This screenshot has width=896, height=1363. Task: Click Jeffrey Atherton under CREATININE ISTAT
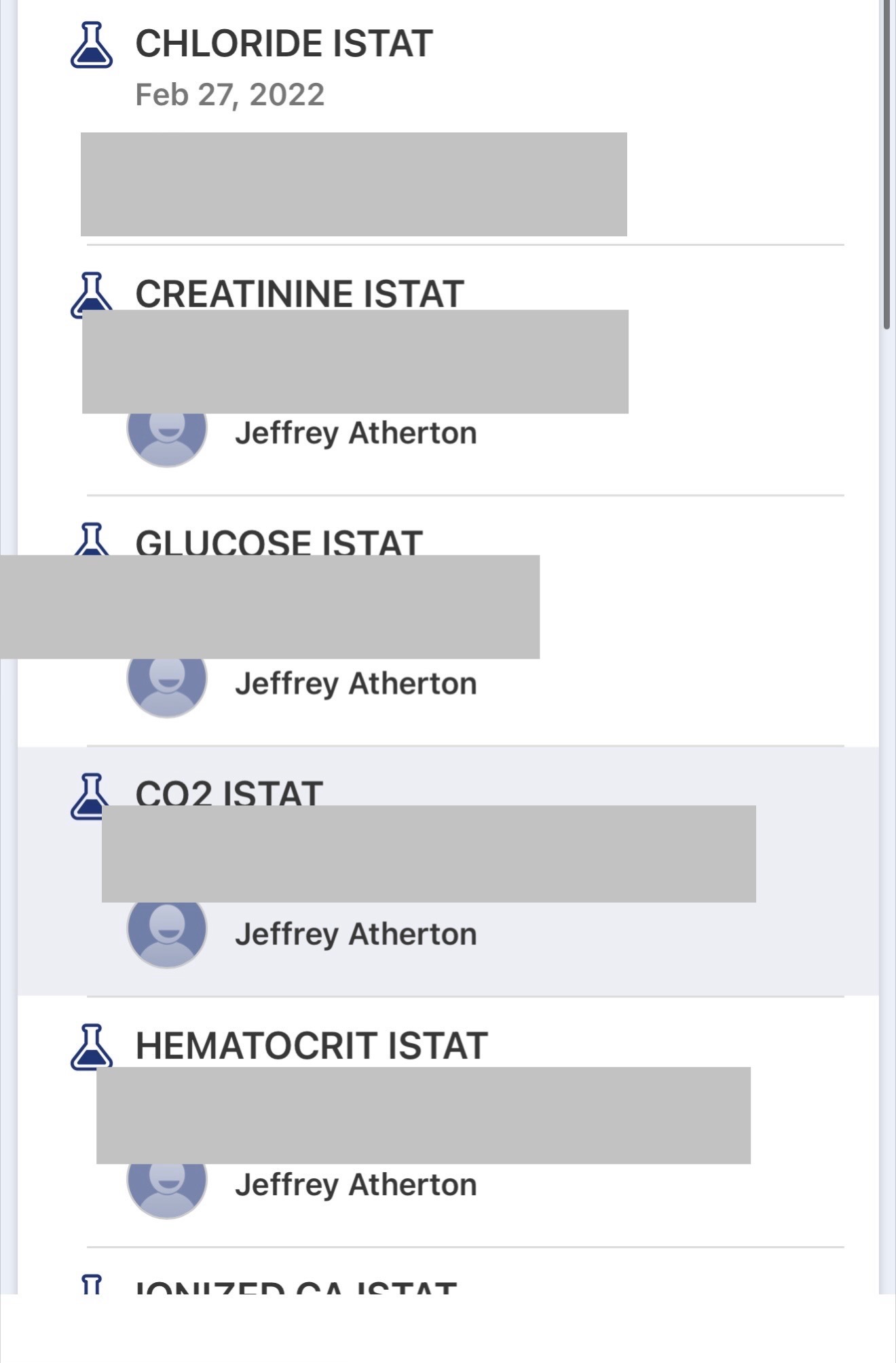[356, 433]
